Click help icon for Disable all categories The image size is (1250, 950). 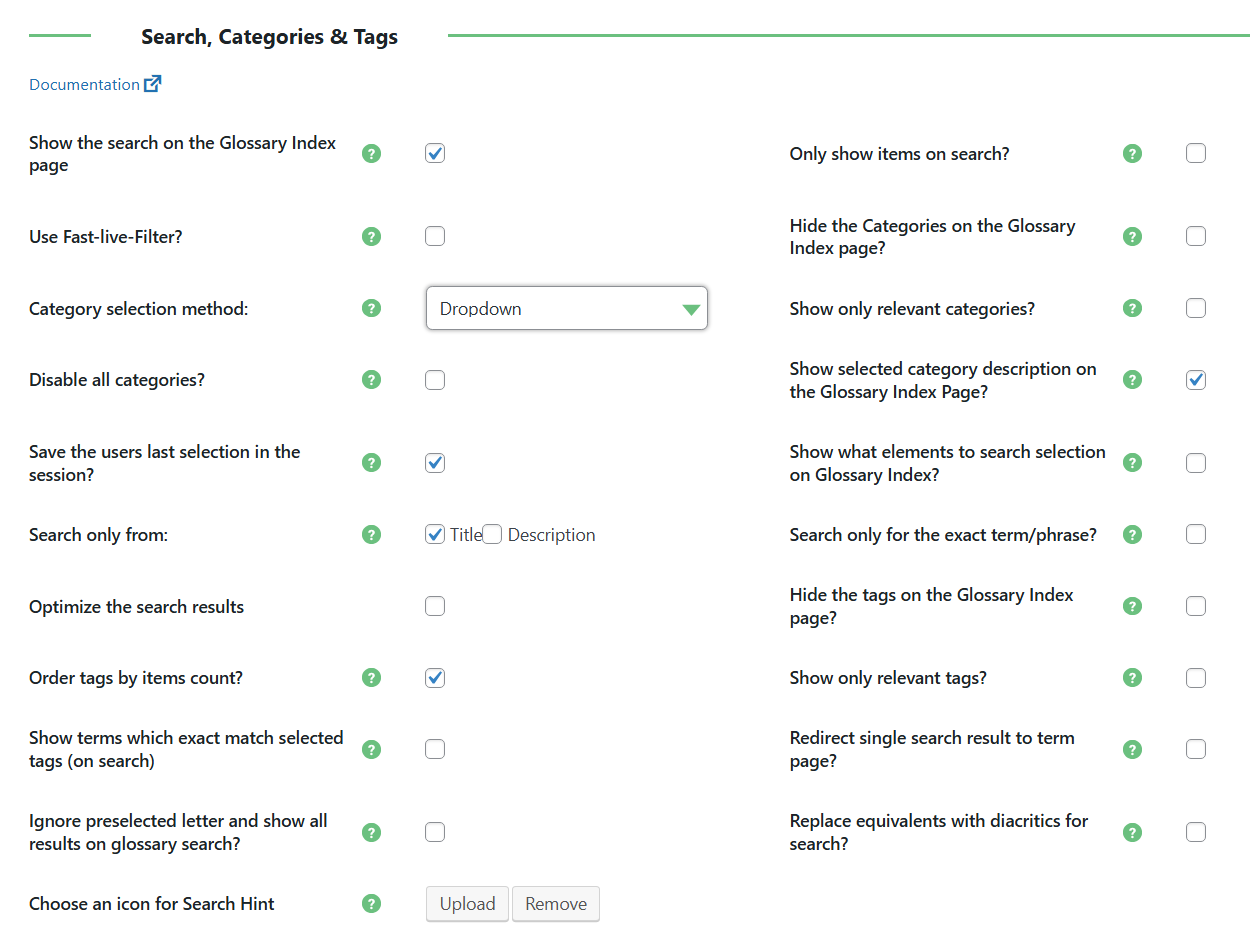click(x=372, y=380)
